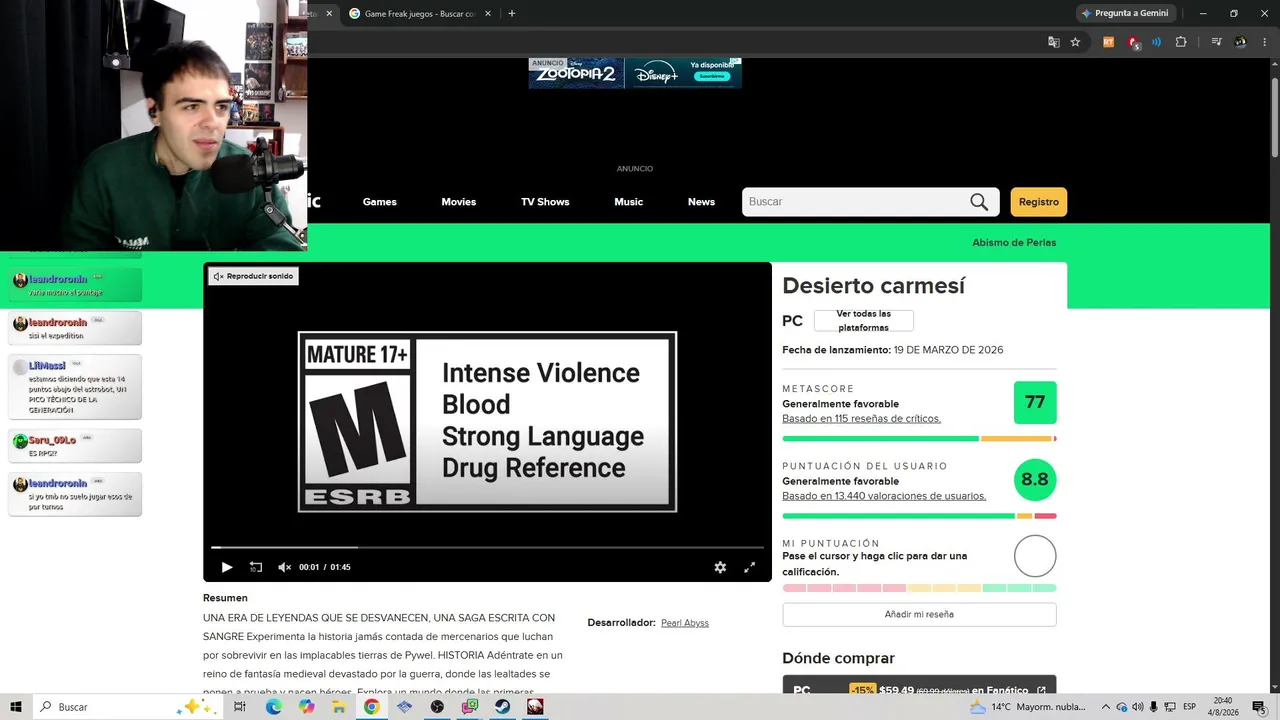Open the weather widget showing 14°C

tap(1028, 707)
